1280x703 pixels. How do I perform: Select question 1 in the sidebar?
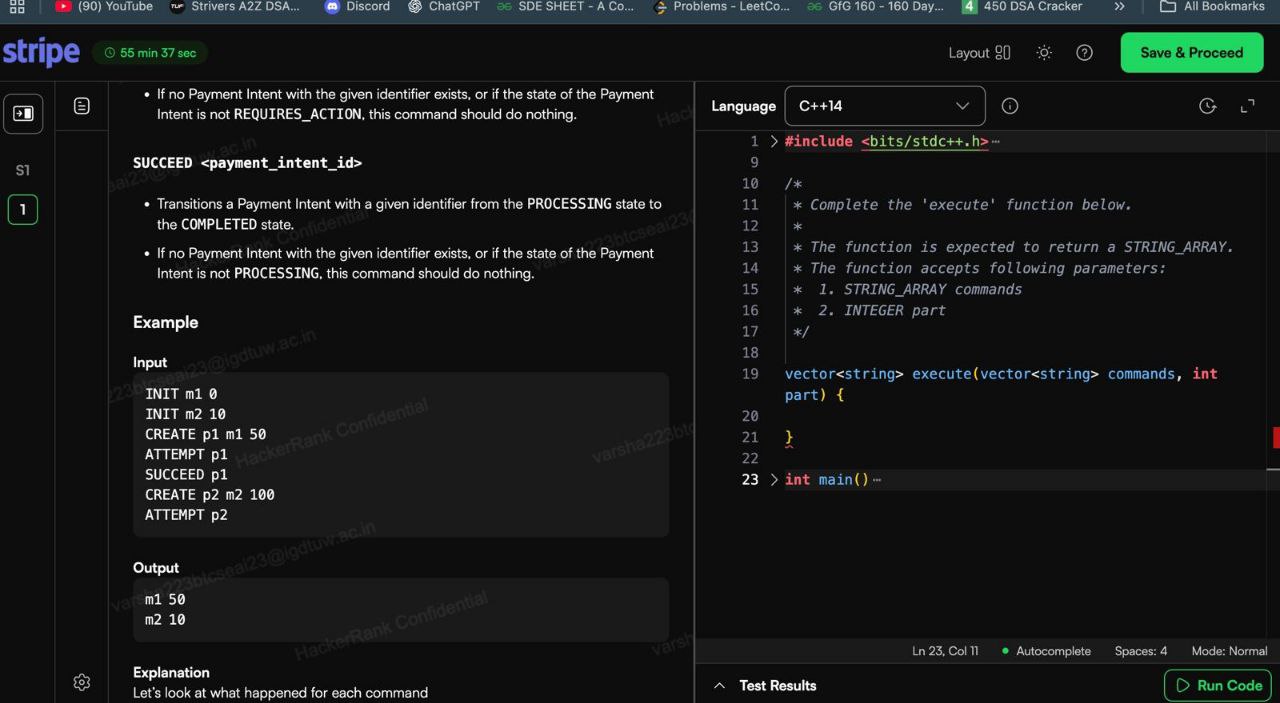click(23, 210)
